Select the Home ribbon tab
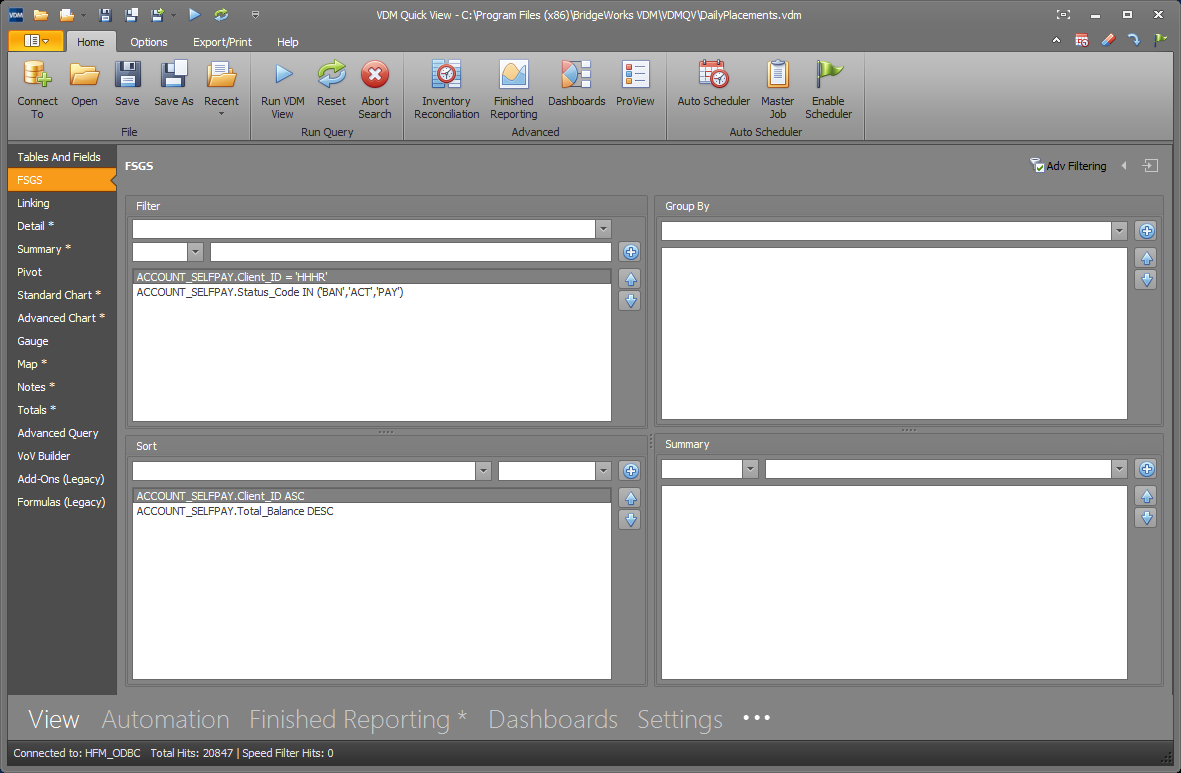Viewport: 1181px width, 773px height. click(90, 42)
